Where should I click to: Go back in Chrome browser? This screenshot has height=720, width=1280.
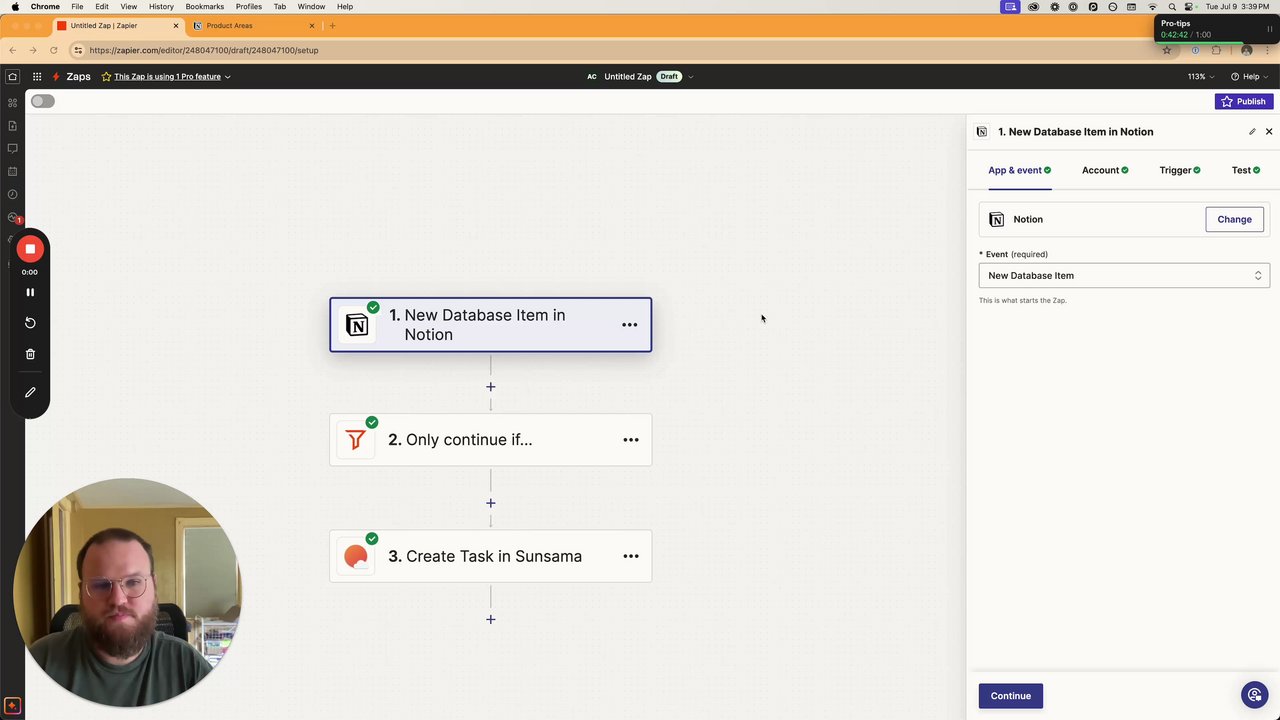click(12, 50)
